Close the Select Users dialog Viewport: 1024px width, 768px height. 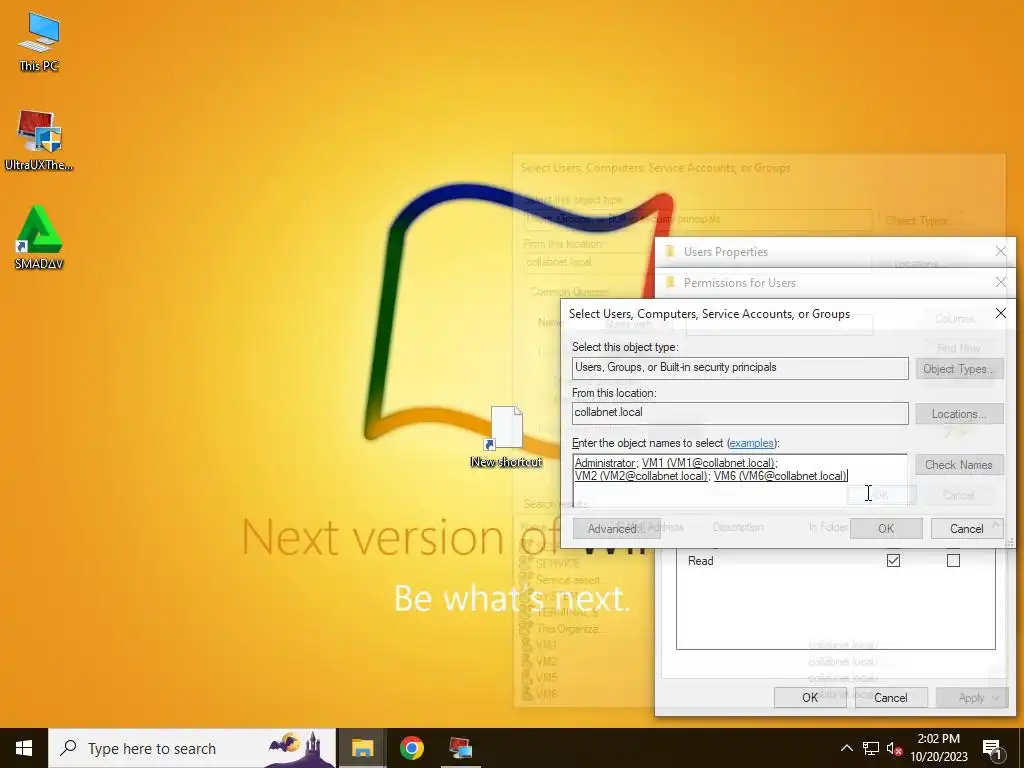click(x=1000, y=313)
